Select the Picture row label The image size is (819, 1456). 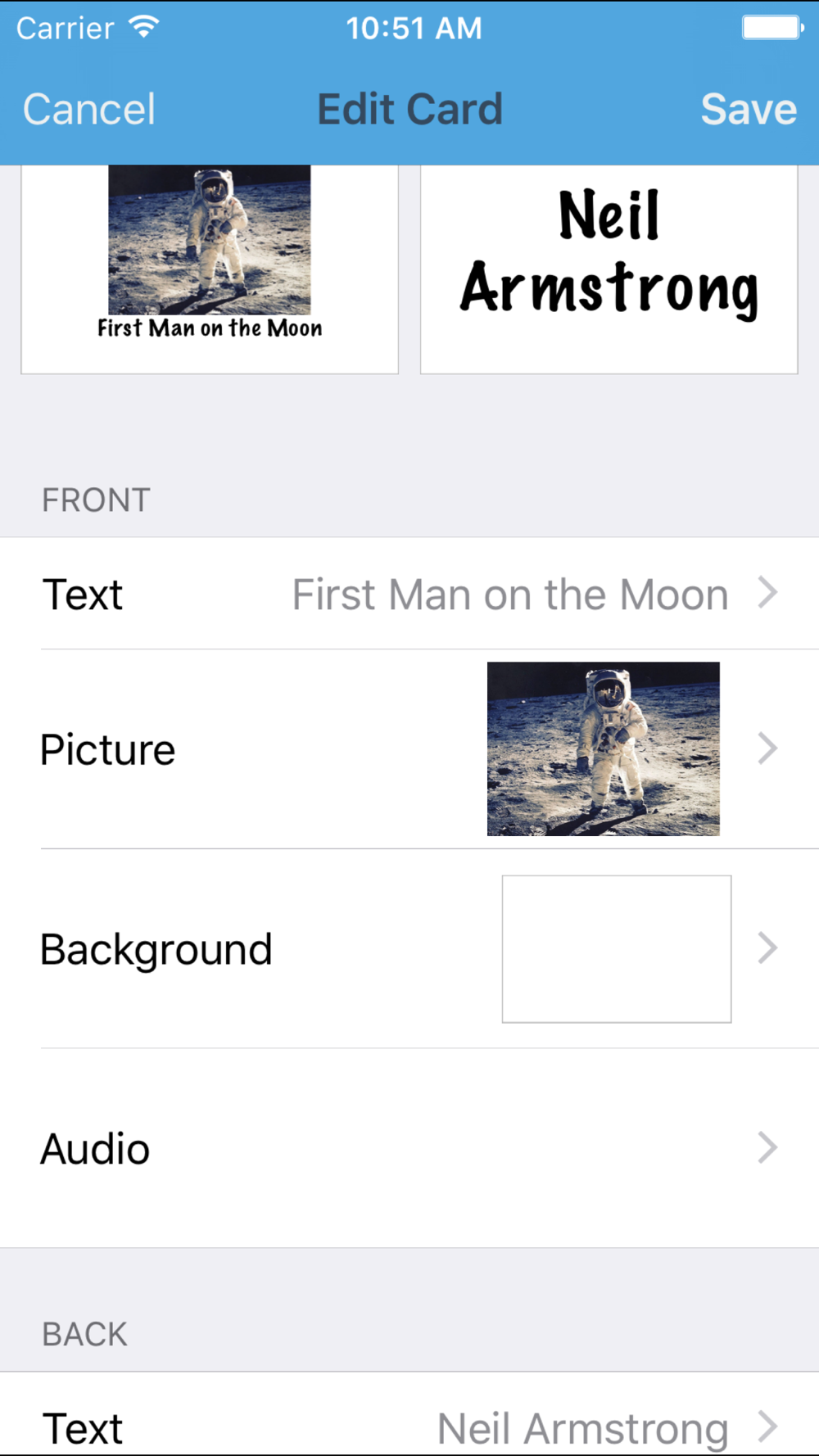107,750
